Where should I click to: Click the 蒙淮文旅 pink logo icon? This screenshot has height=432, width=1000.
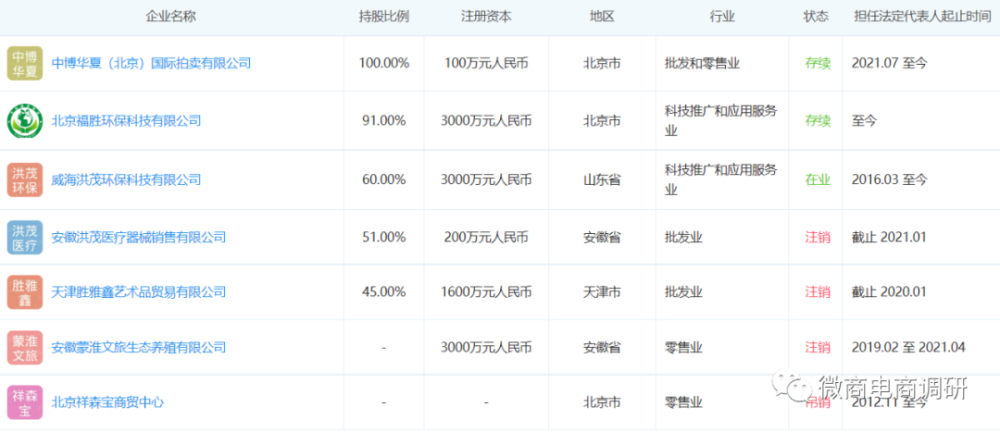pos(25,348)
